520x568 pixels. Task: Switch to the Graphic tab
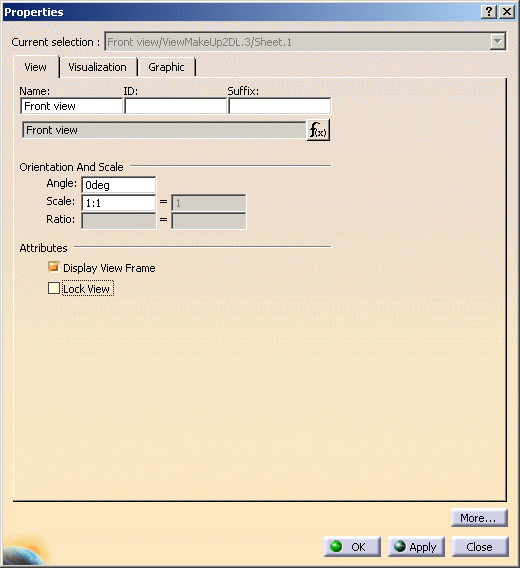tap(166, 67)
